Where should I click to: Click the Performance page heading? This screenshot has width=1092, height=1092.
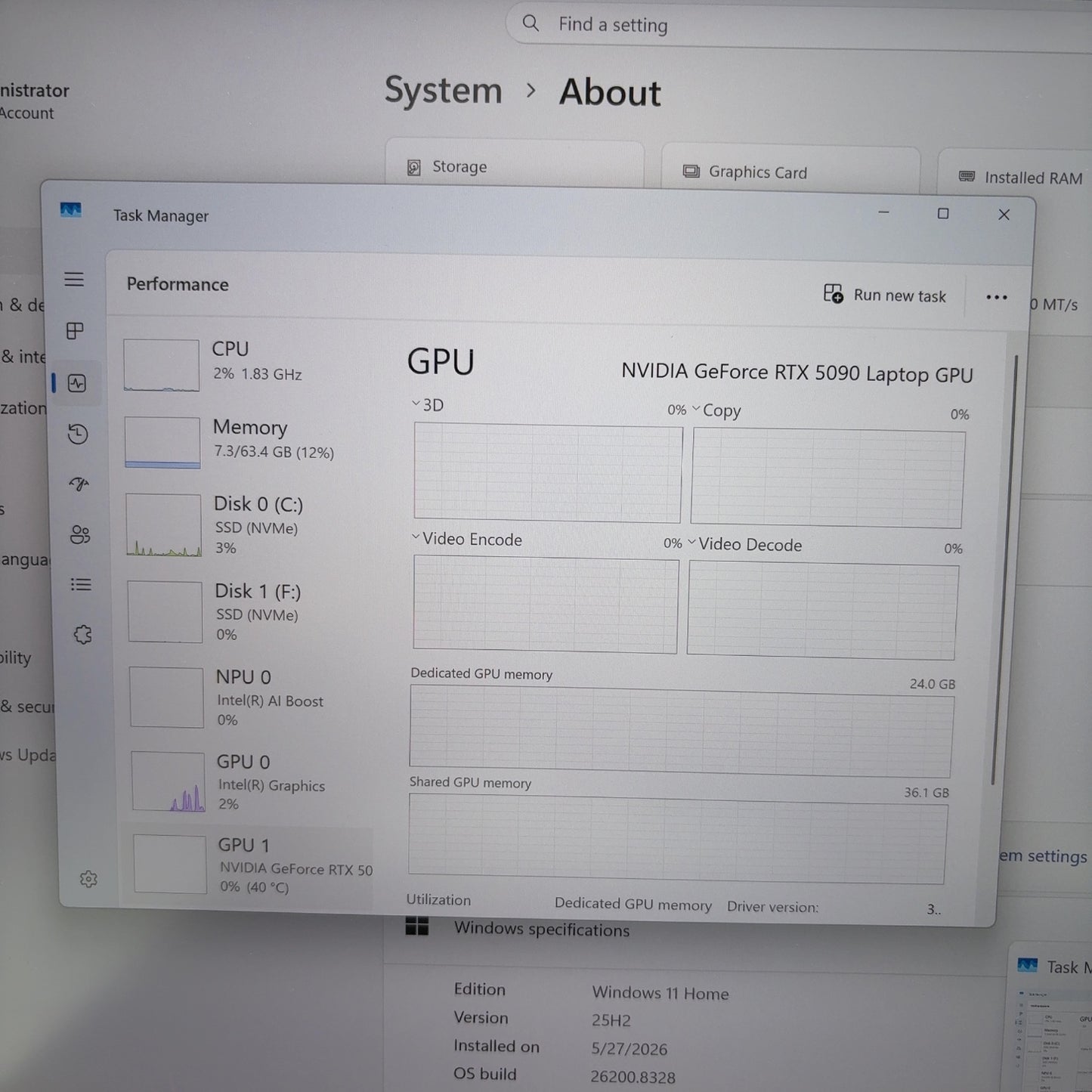(178, 284)
